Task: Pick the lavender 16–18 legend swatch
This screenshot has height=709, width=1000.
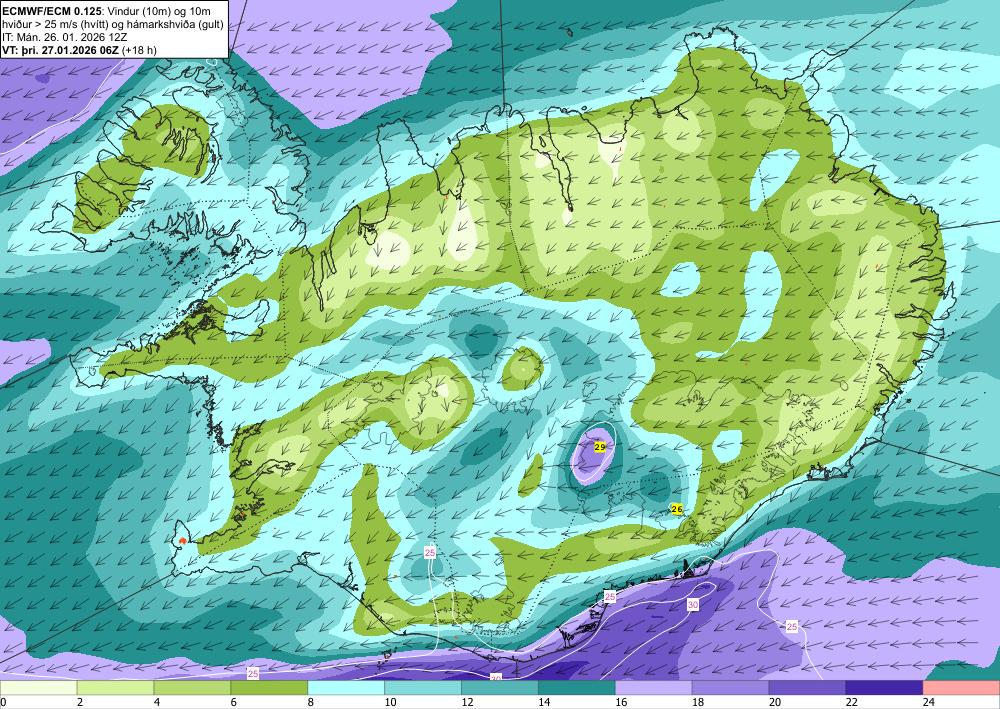Action: tap(654, 688)
